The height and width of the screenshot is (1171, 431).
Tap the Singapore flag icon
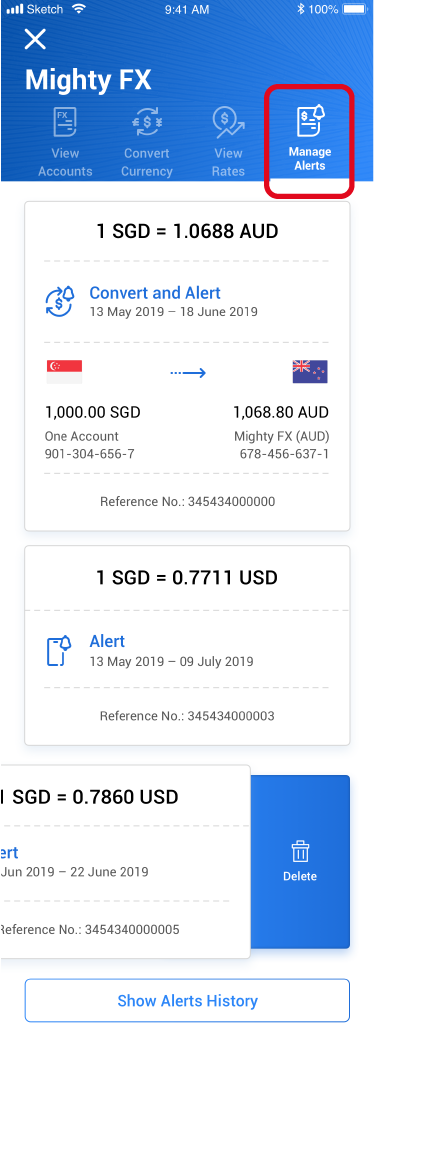click(64, 371)
